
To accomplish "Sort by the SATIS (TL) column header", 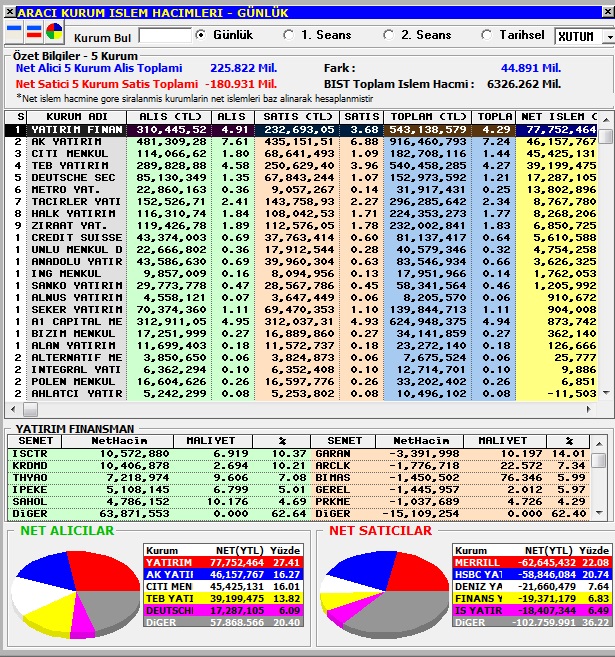I will click(x=297, y=116).
